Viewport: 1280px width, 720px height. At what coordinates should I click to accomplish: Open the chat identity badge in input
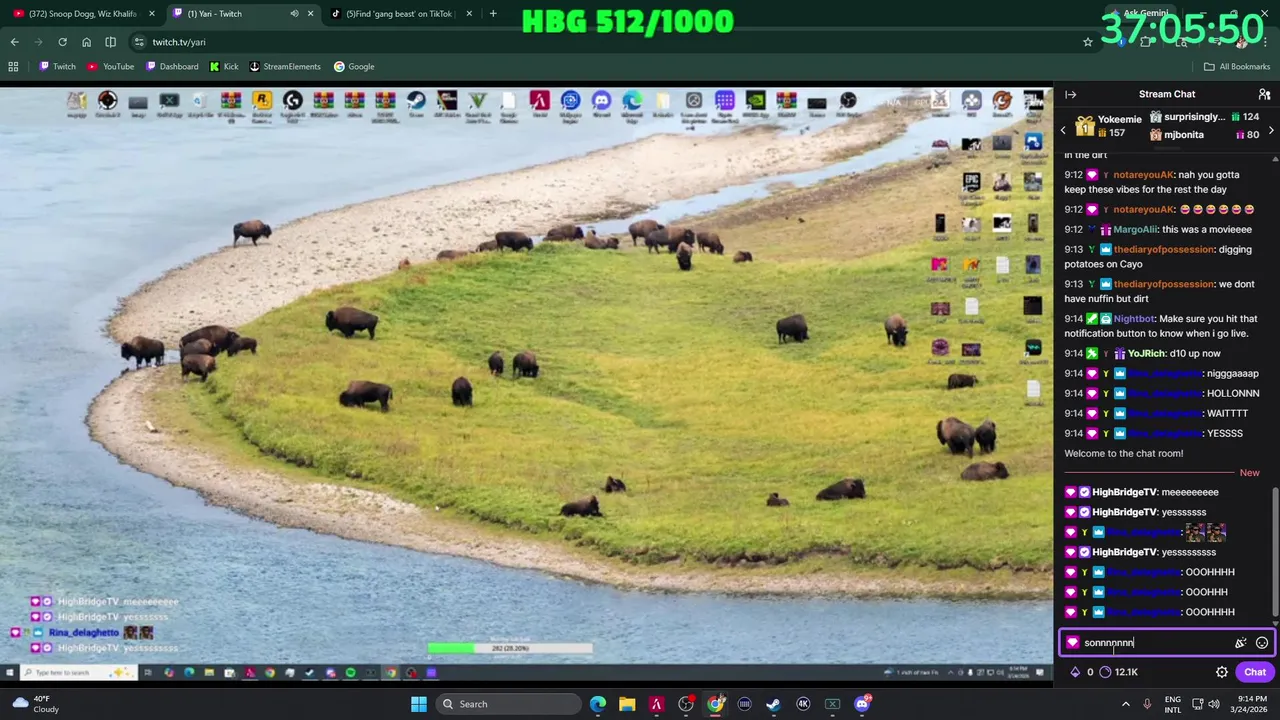(x=1073, y=643)
